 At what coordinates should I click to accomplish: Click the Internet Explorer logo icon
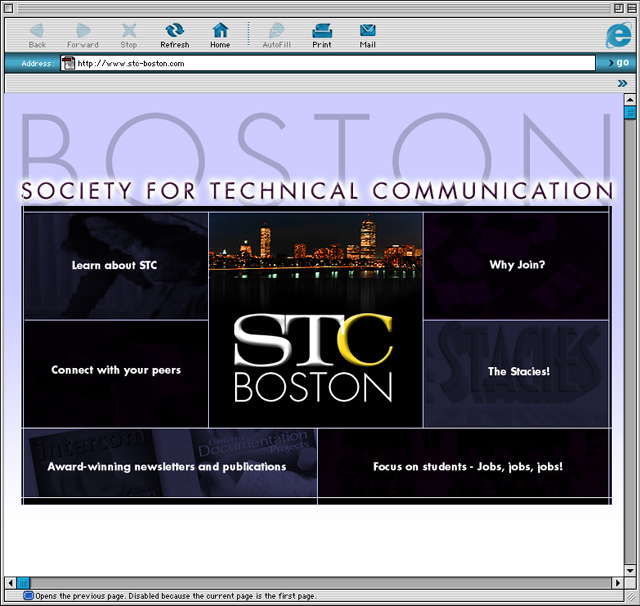[x=618, y=36]
